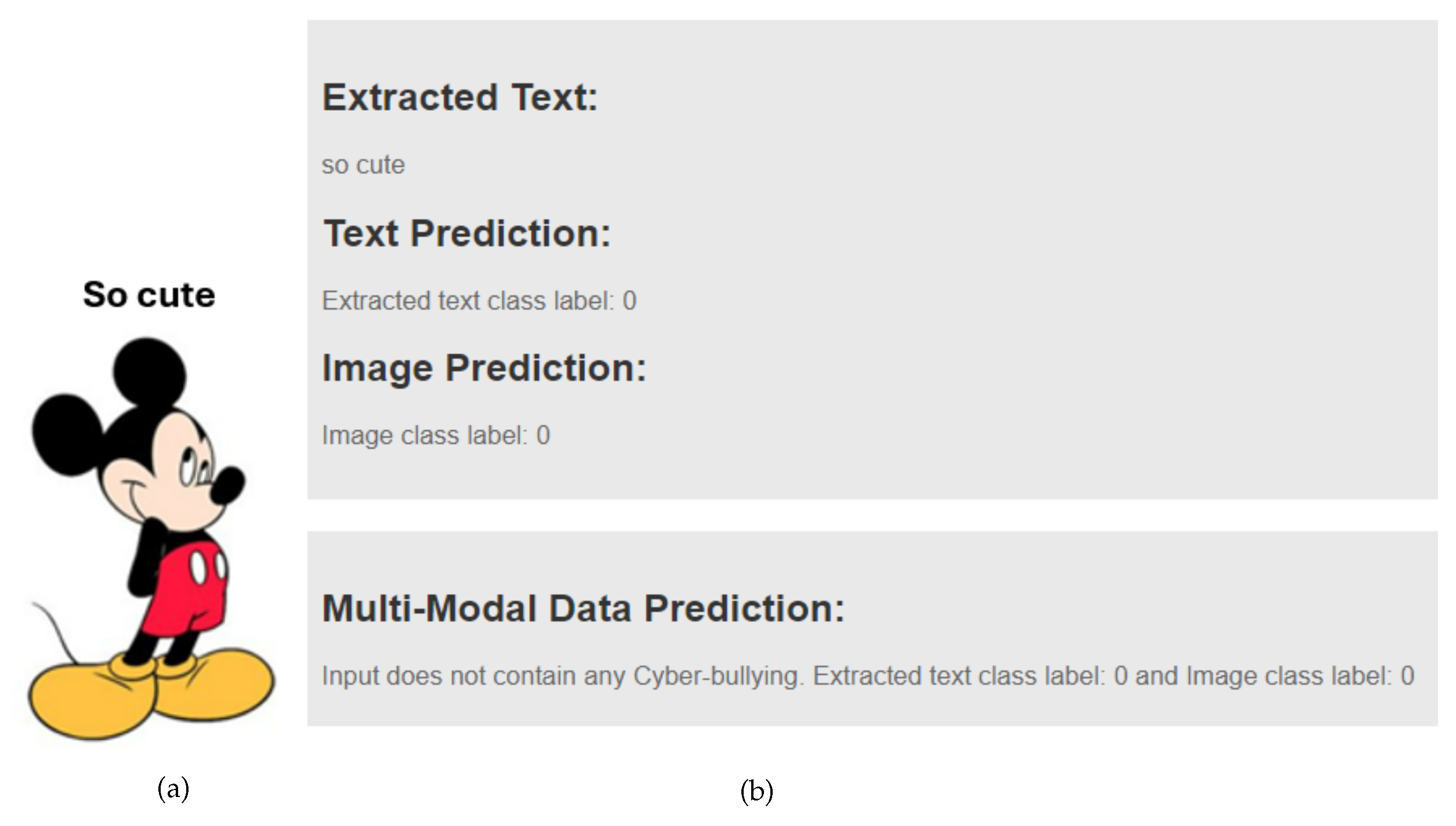Click 'Extracted text class label: 0' line
Screen dimensions: 1456x826
click(x=479, y=301)
